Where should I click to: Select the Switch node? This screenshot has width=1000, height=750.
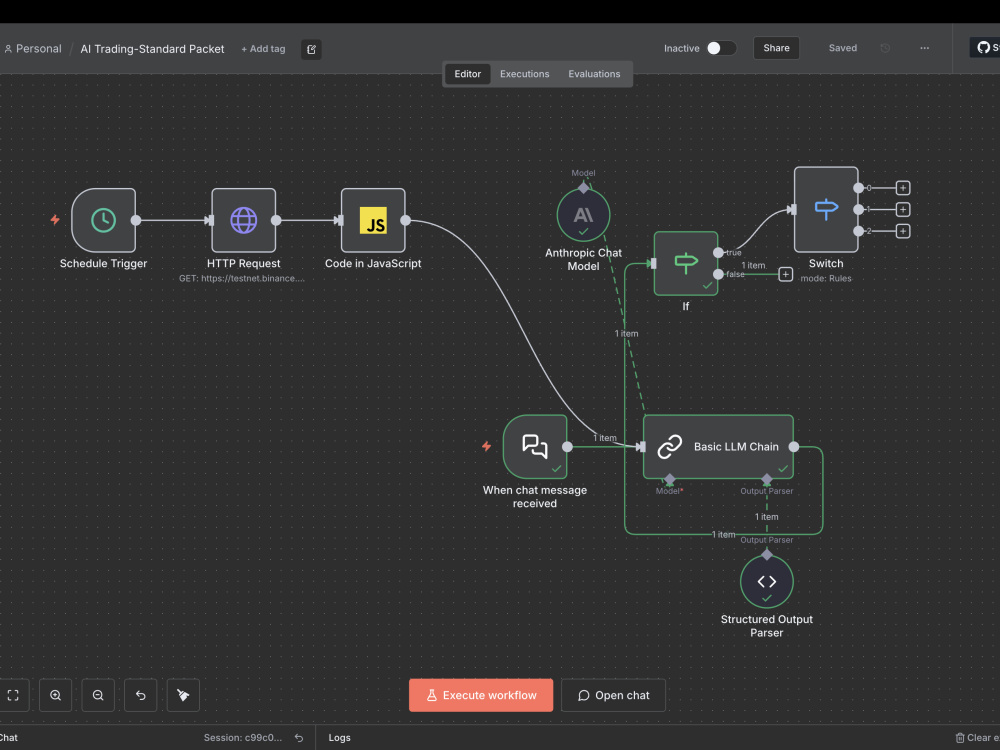coord(826,210)
